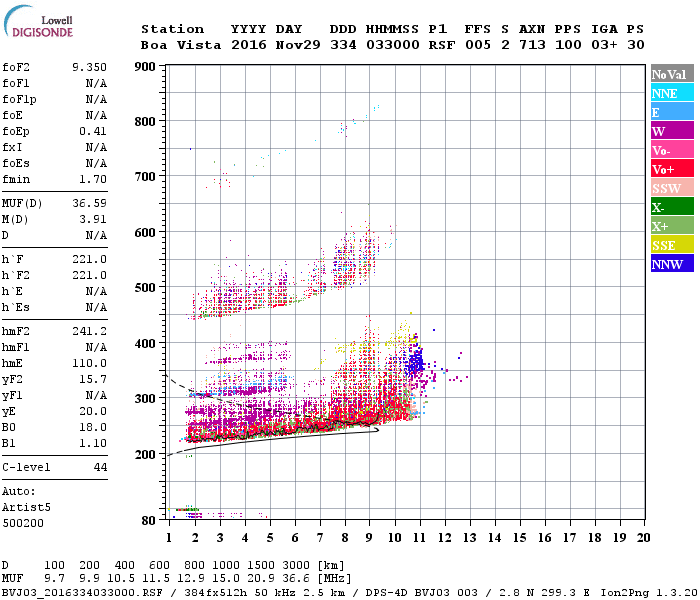The height and width of the screenshot is (600, 700).
Task: Click the 500 km height axis label
Action: coord(145,288)
